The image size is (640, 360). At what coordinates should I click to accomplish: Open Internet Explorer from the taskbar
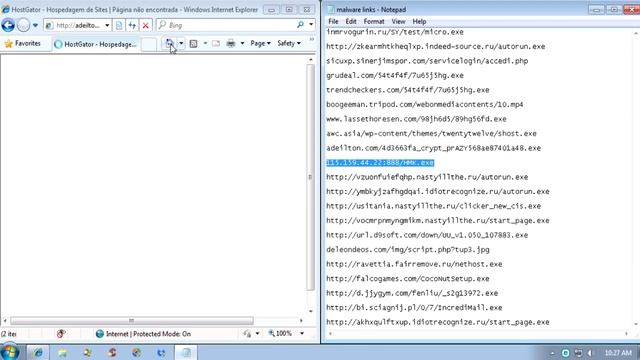[x=38, y=352]
